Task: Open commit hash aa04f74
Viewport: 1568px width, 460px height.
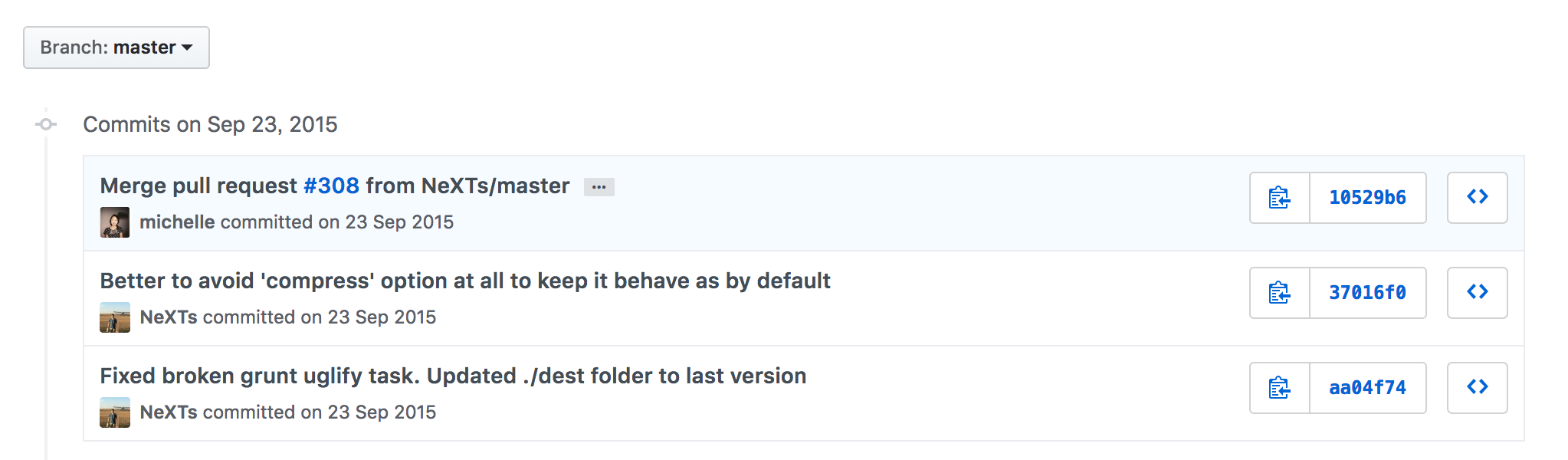Action: [x=1368, y=388]
